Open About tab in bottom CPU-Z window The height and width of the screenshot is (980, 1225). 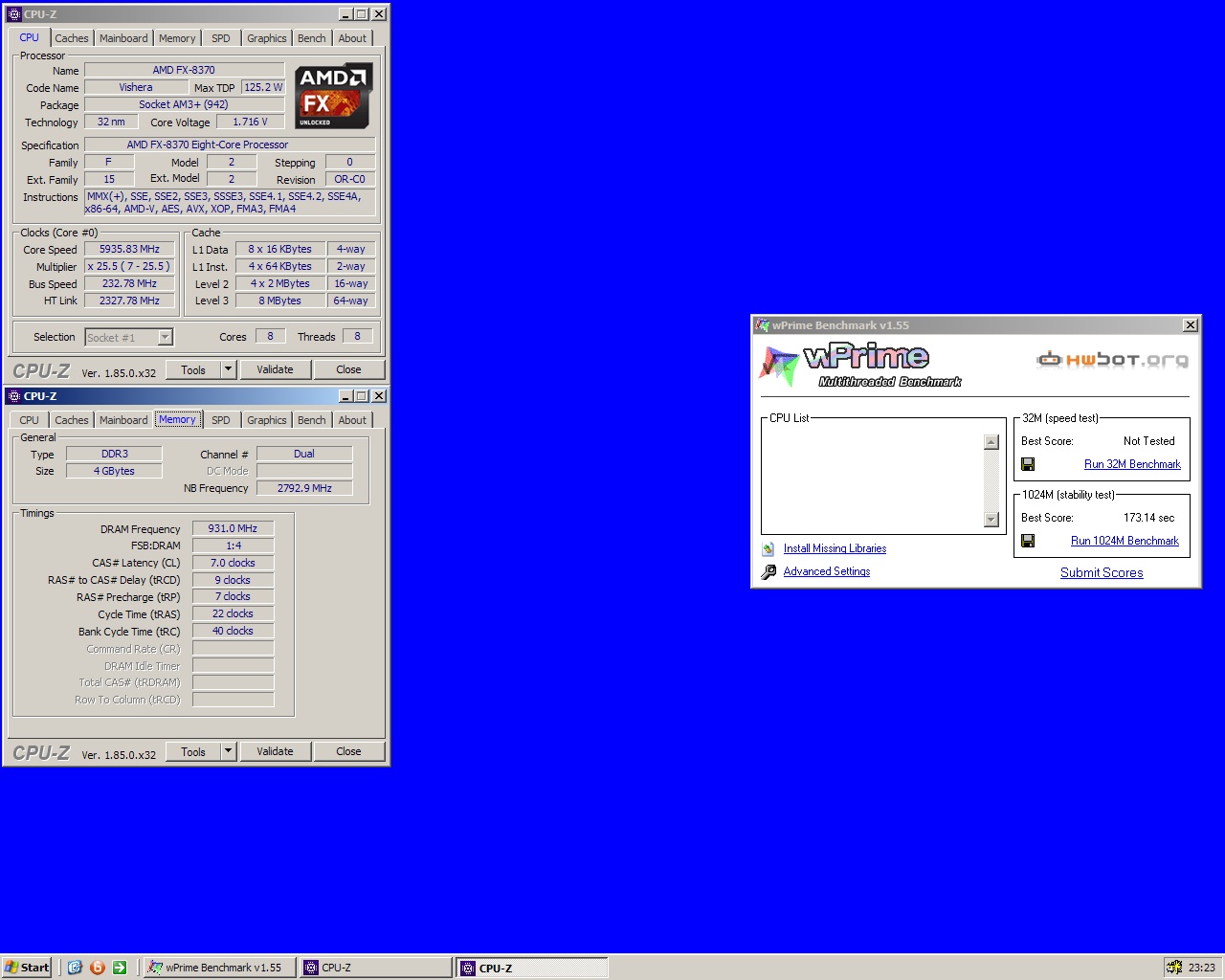pyautogui.click(x=352, y=420)
